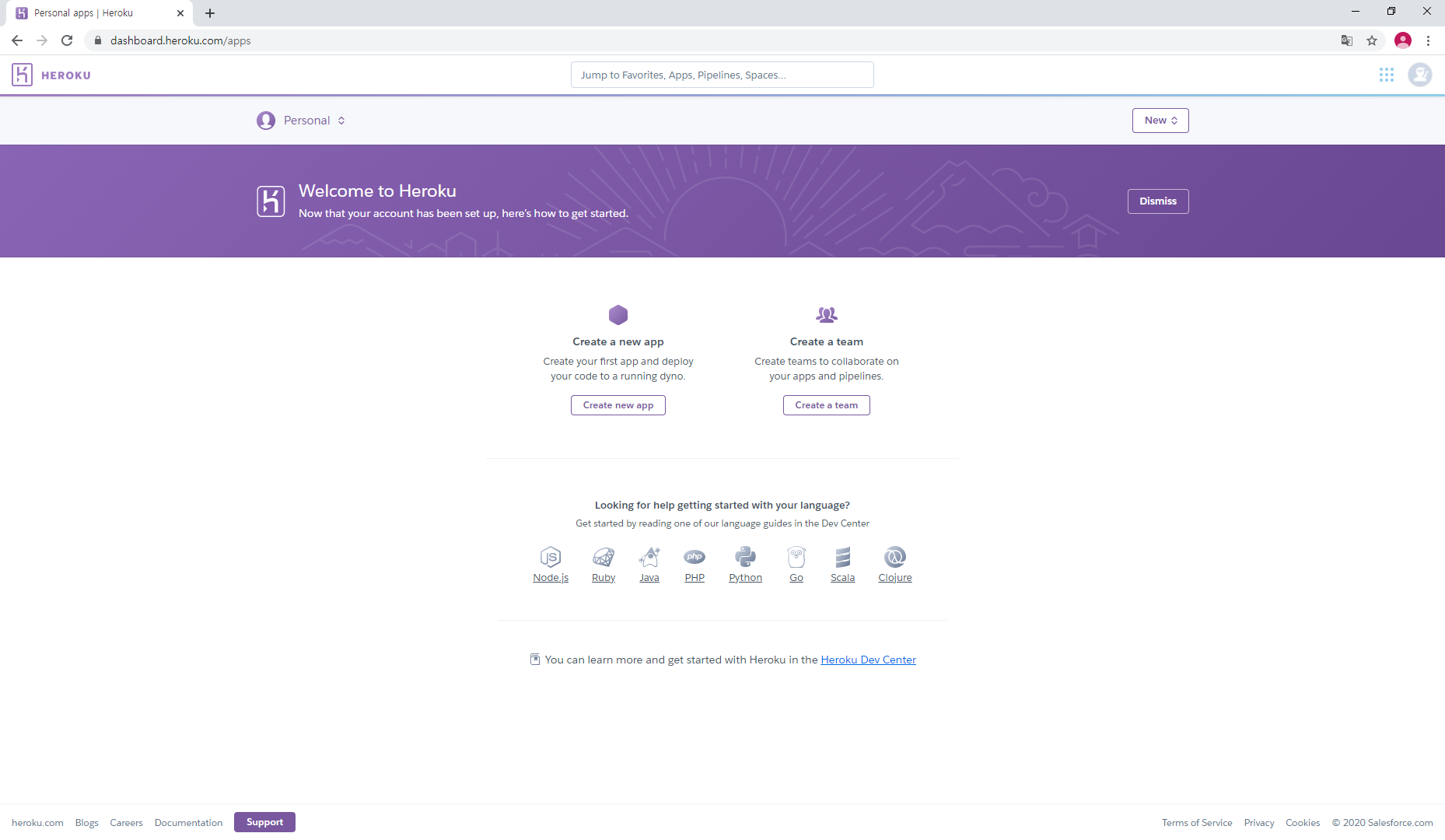Click the browser back arrow

click(17, 40)
